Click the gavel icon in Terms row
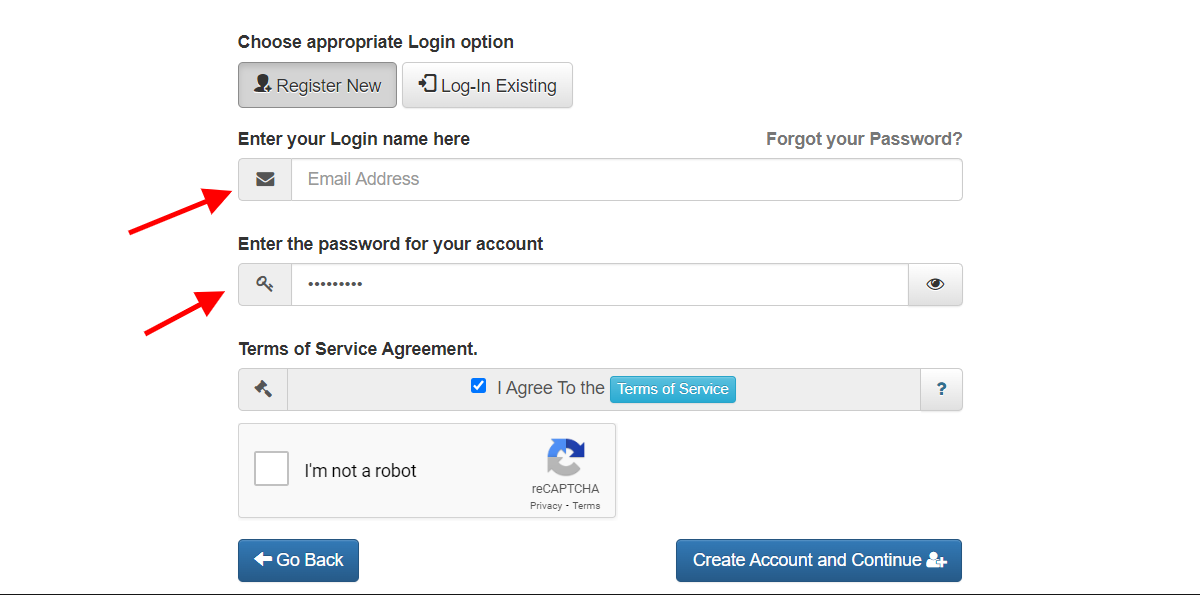The width and height of the screenshot is (1200, 595). (263, 389)
